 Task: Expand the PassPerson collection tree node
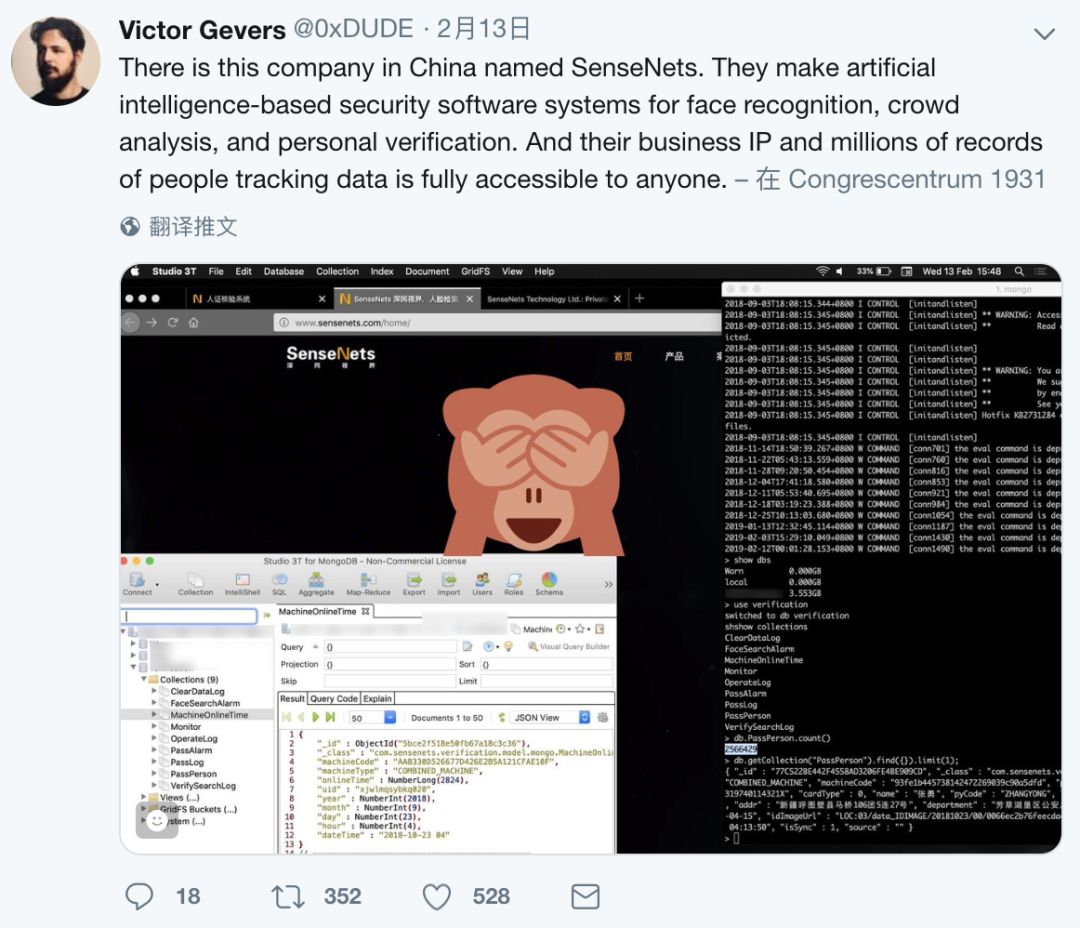point(154,774)
